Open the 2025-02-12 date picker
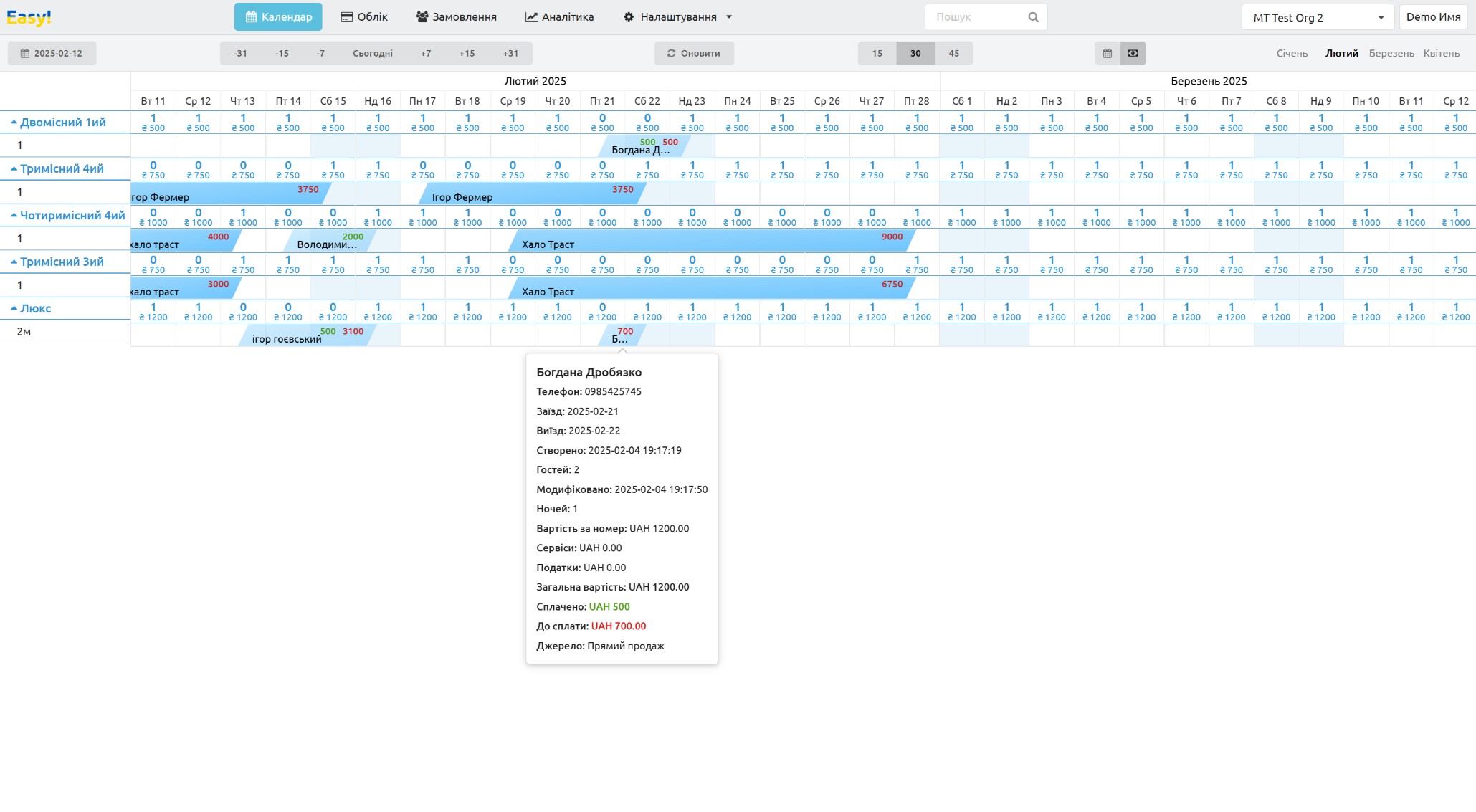The image size is (1476, 812). click(x=52, y=53)
